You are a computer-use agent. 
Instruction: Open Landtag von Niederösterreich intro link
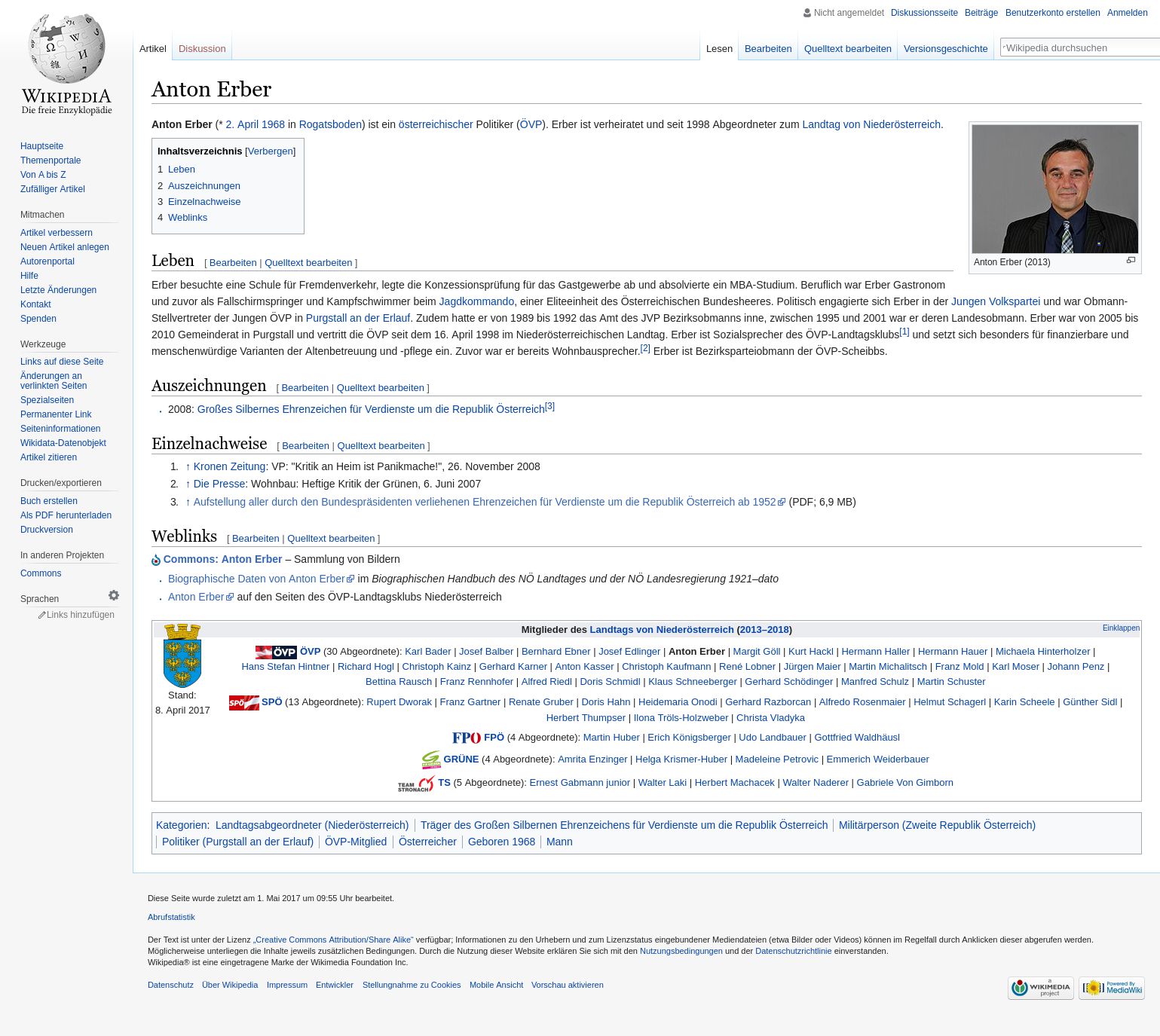pos(871,124)
